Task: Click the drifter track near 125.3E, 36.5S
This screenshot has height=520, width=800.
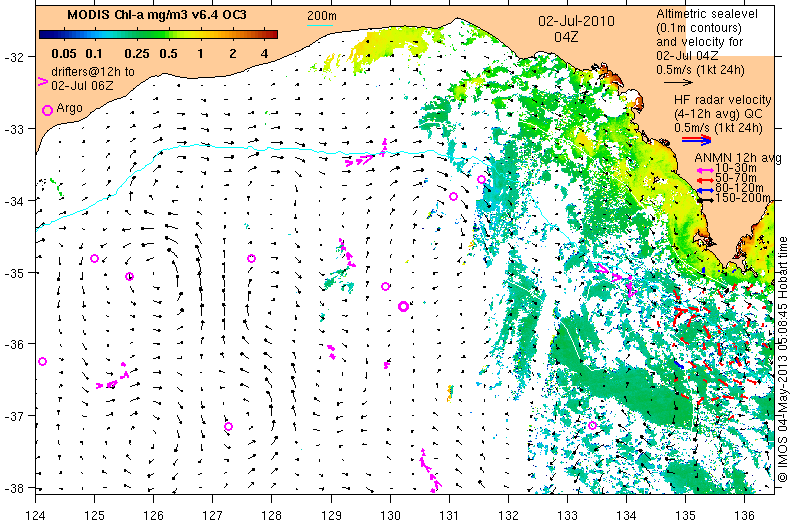Action: click(113, 378)
